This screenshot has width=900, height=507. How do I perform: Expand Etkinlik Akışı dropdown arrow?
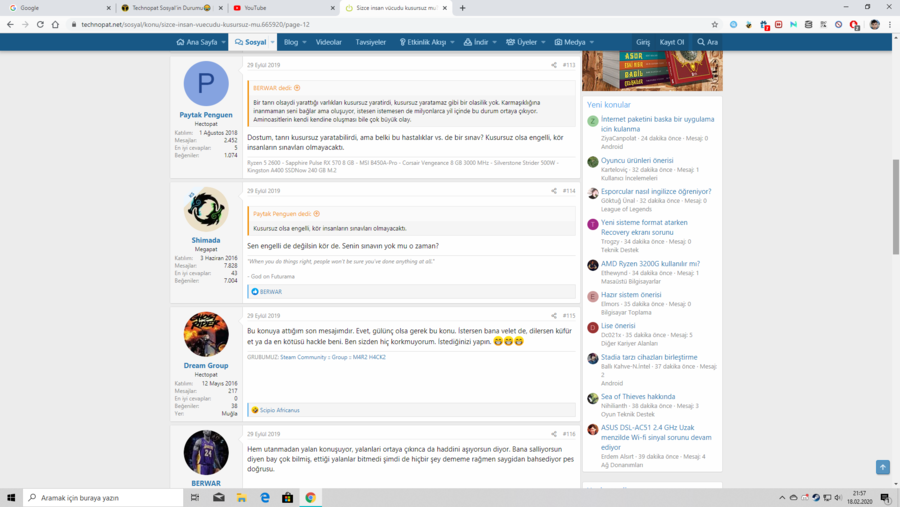452,42
